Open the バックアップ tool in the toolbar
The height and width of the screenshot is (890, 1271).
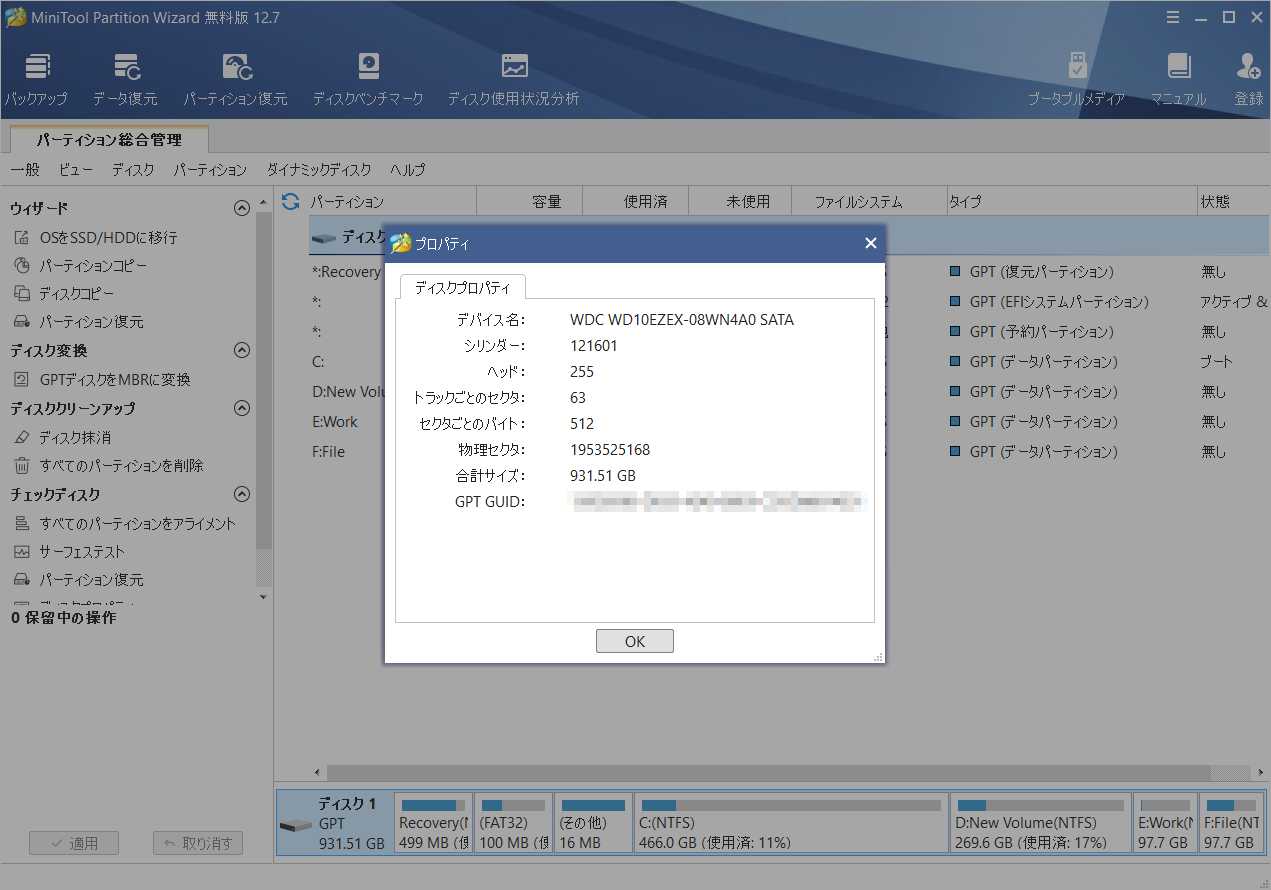pyautogui.click(x=37, y=79)
